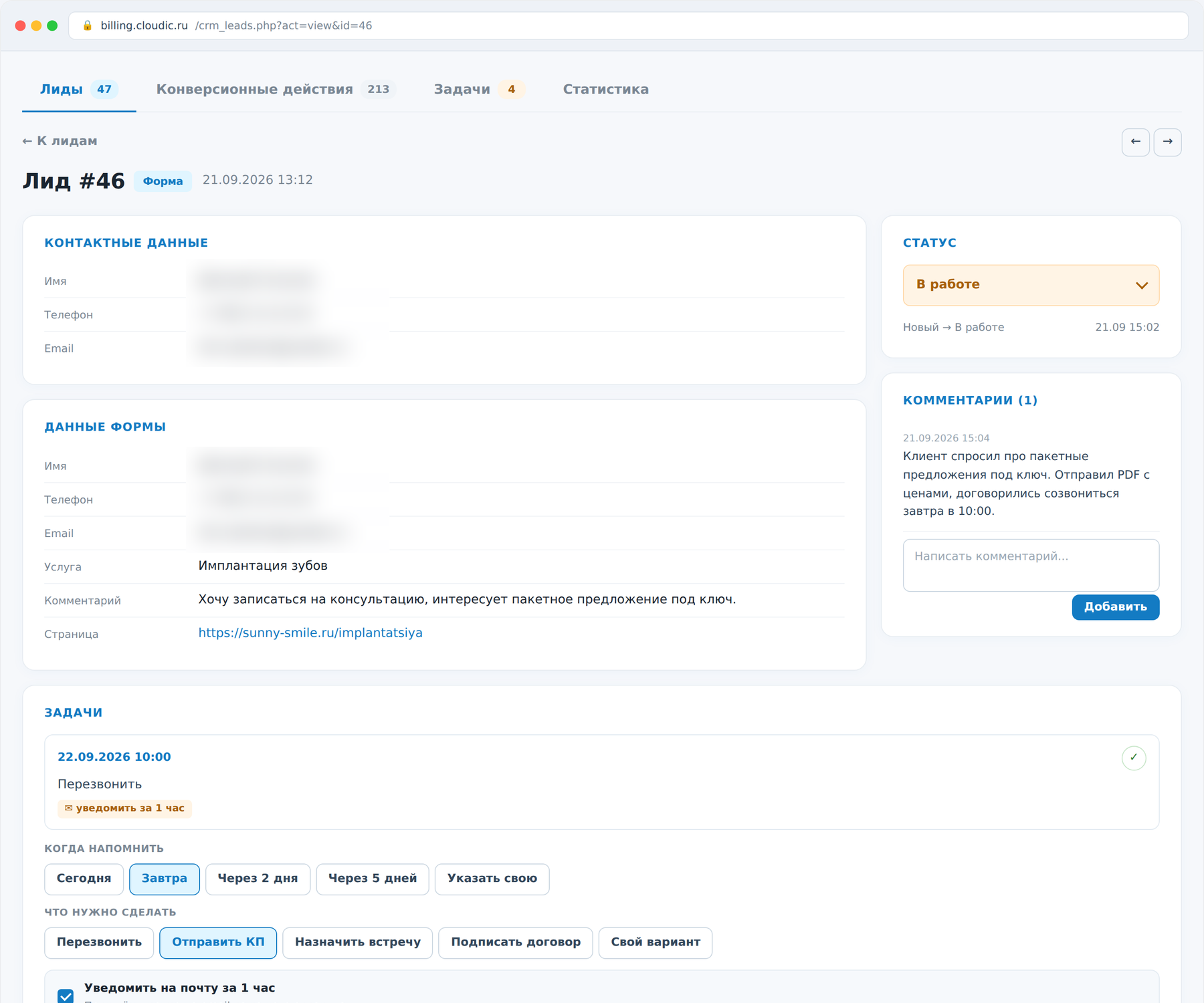Select the Отправить КП action
The height and width of the screenshot is (1003, 1204).
coord(218,942)
